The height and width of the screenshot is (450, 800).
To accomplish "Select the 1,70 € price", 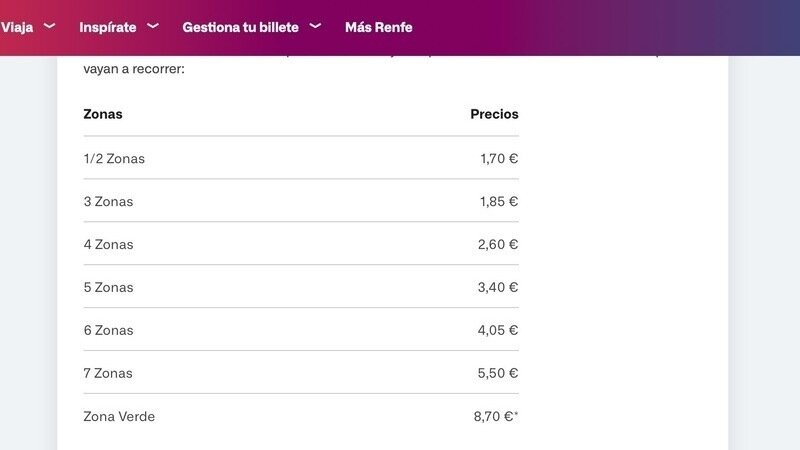I will pos(499,159).
